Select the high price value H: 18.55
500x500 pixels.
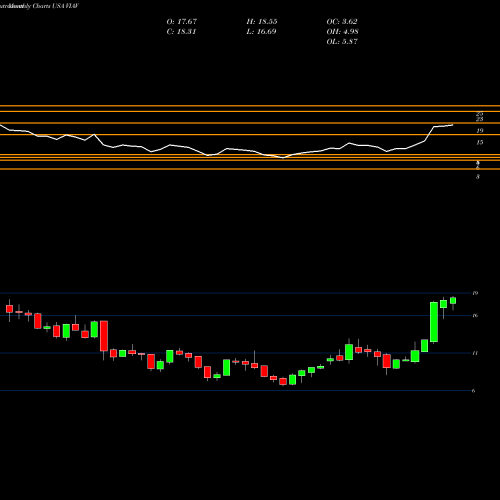262,22
